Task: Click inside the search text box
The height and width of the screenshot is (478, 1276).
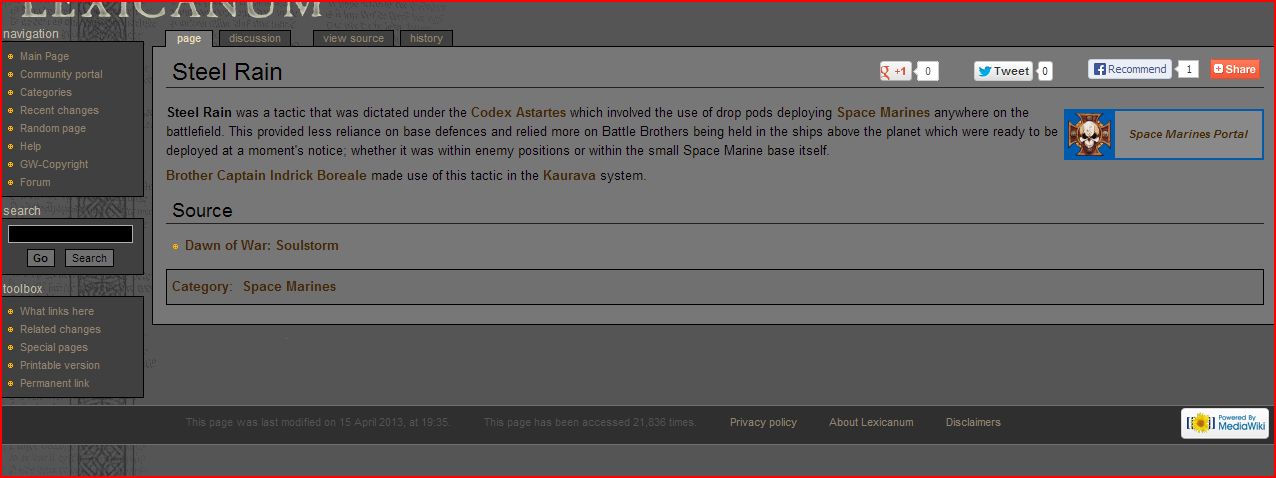Action: pyautogui.click(x=70, y=234)
